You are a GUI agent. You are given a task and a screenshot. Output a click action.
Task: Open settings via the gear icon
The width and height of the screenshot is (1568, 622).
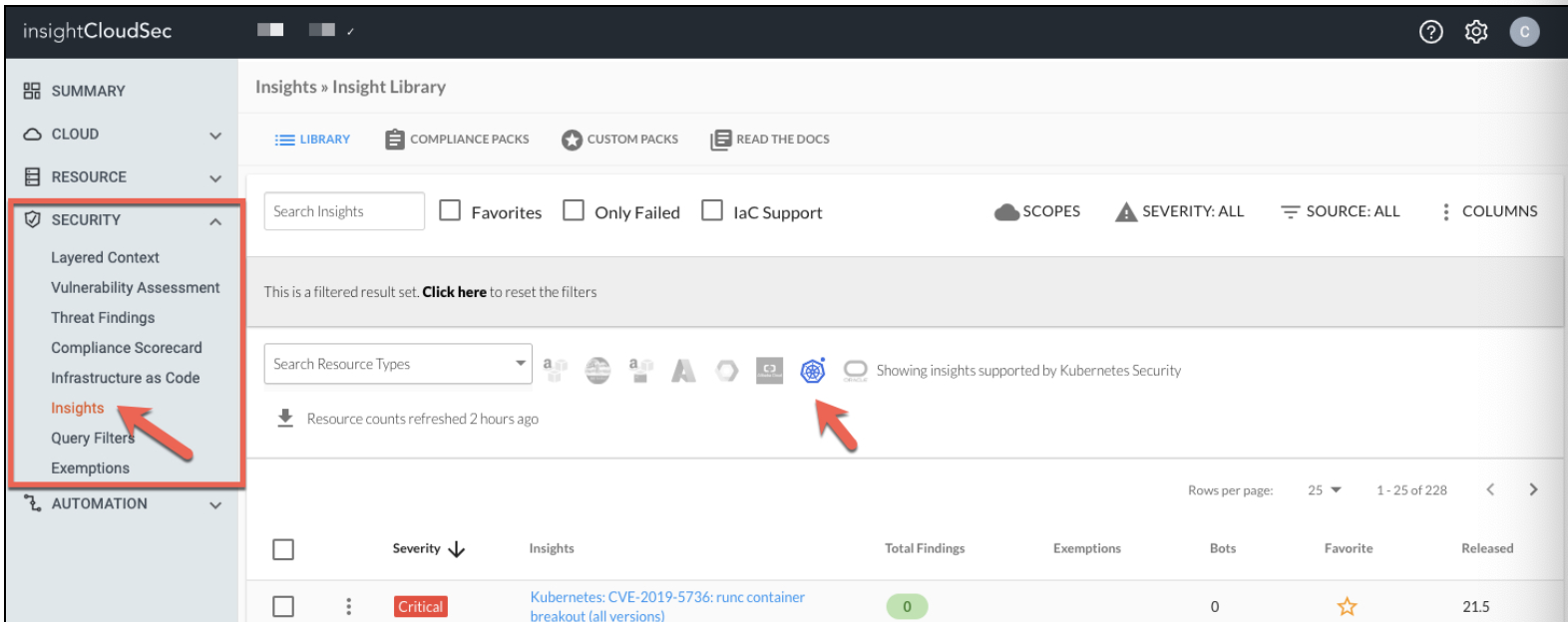1476,32
